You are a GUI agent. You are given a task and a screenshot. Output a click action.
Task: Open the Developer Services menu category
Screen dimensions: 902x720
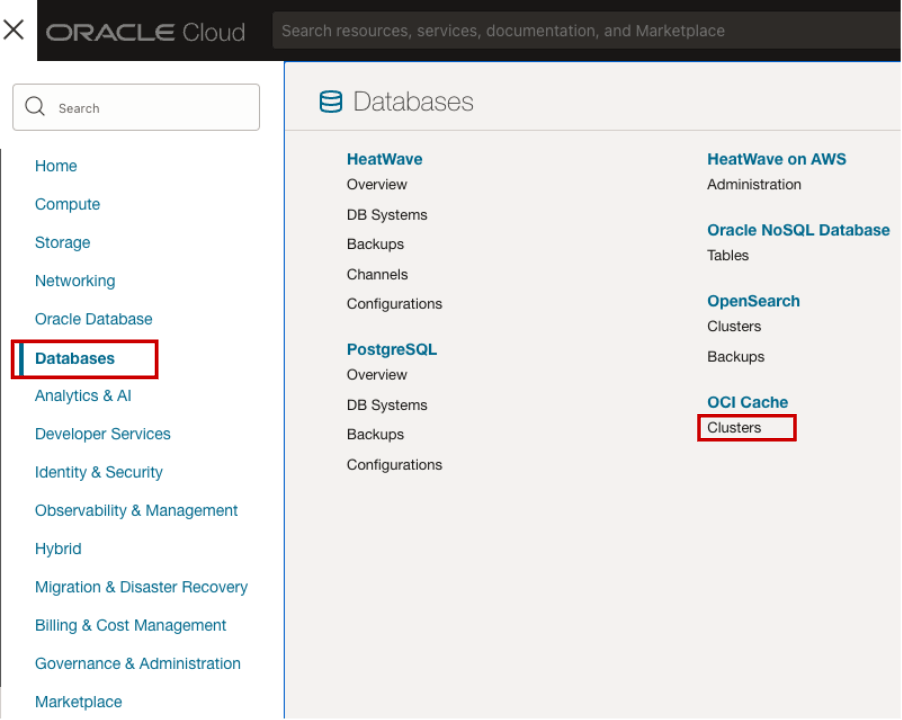[102, 434]
